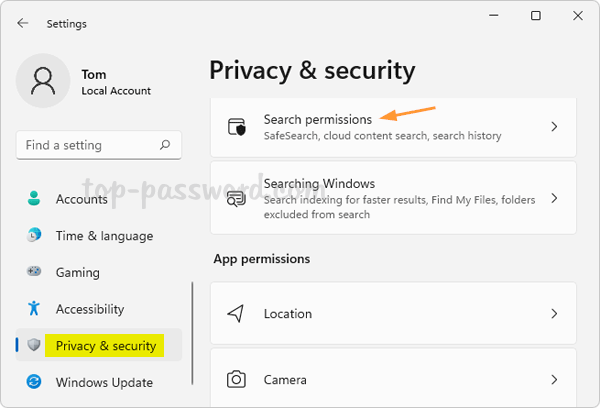
Task: Click the Camera icon
Action: click(x=237, y=379)
